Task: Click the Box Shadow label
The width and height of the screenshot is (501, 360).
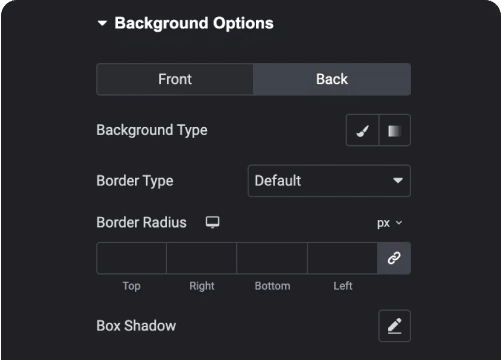Action: click(136, 326)
